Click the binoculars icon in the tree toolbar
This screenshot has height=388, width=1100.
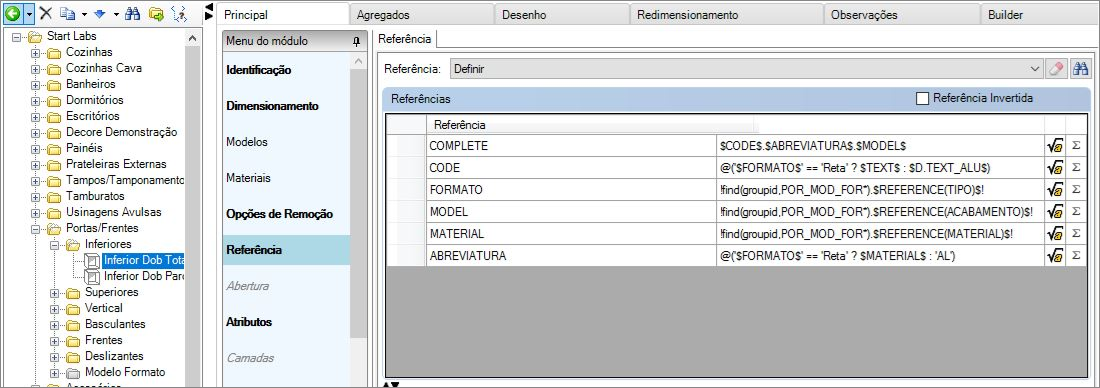(133, 13)
